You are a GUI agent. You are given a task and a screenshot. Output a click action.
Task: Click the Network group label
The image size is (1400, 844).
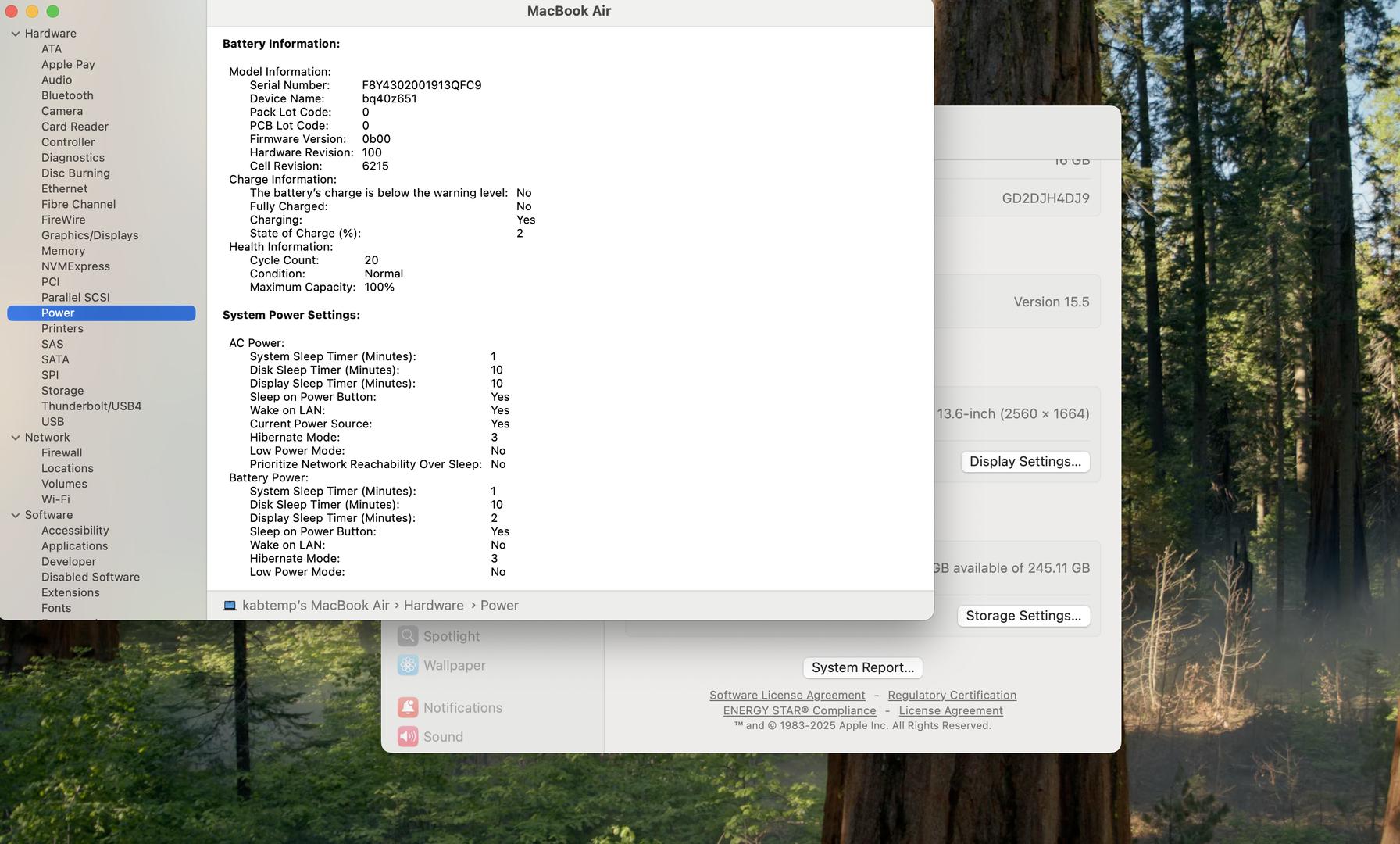click(x=47, y=438)
